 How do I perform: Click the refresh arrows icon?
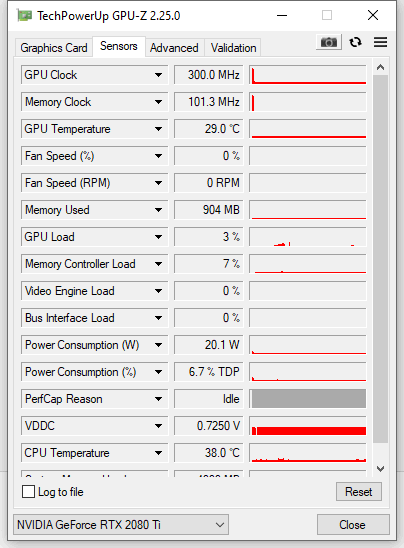(x=355, y=42)
